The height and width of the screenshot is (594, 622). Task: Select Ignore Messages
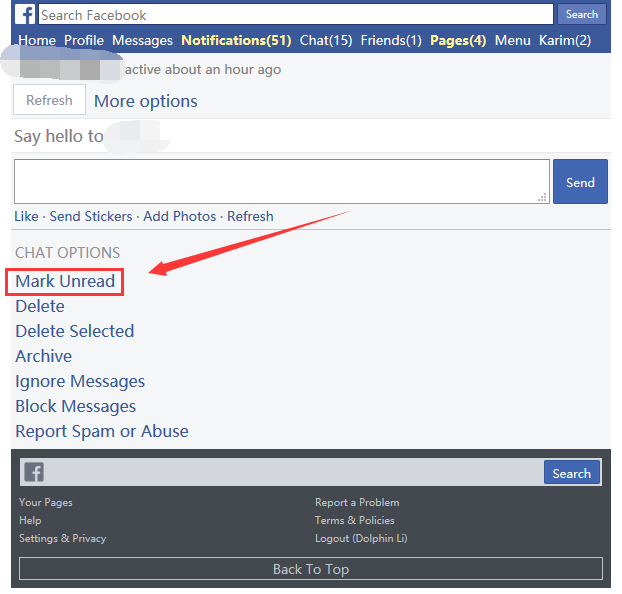pos(80,381)
